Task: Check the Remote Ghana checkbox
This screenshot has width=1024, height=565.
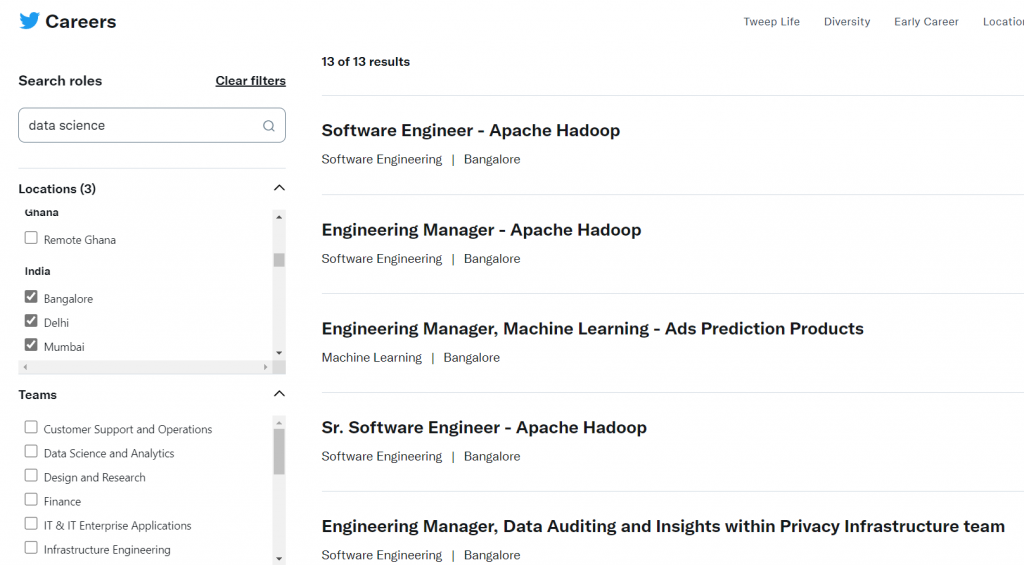Action: tap(31, 238)
